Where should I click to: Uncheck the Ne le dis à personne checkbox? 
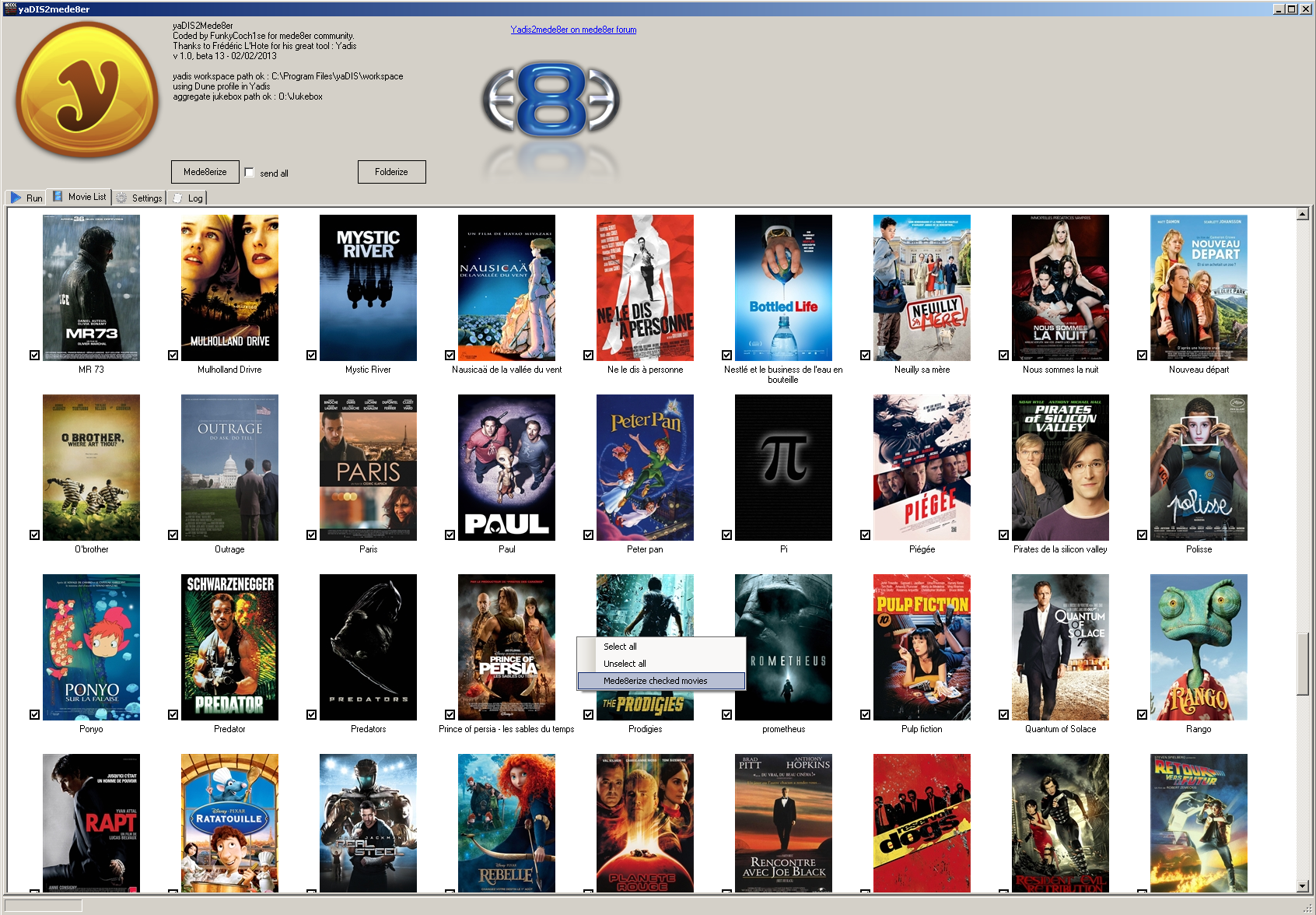coord(588,355)
